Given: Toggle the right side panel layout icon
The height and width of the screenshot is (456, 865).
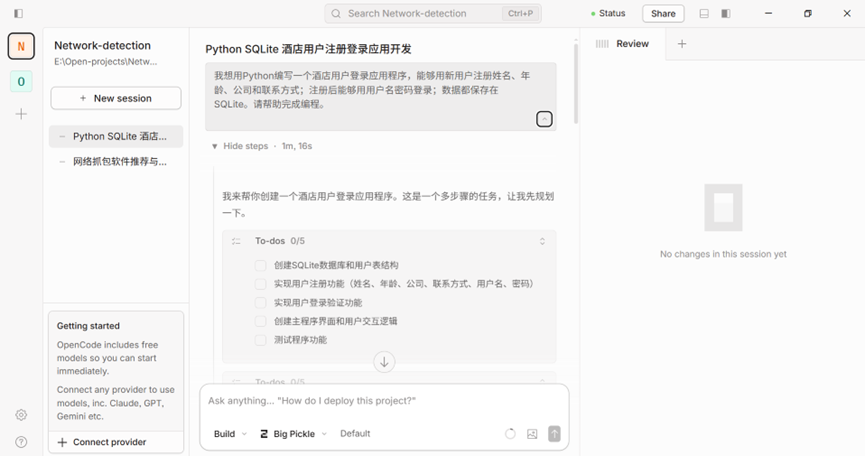Looking at the screenshot, I should (x=725, y=14).
